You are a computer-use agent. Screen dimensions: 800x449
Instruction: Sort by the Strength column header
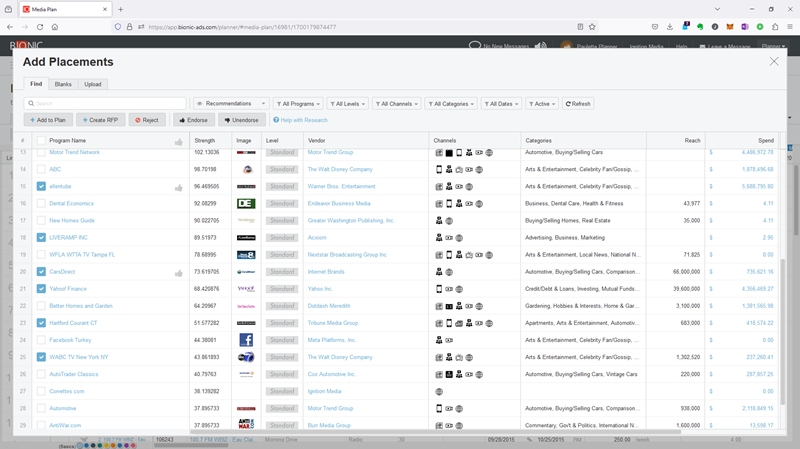point(205,141)
